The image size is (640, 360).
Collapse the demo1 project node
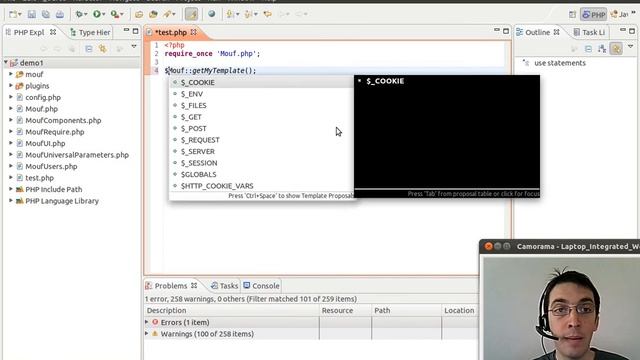pyautogui.click(x=6, y=62)
